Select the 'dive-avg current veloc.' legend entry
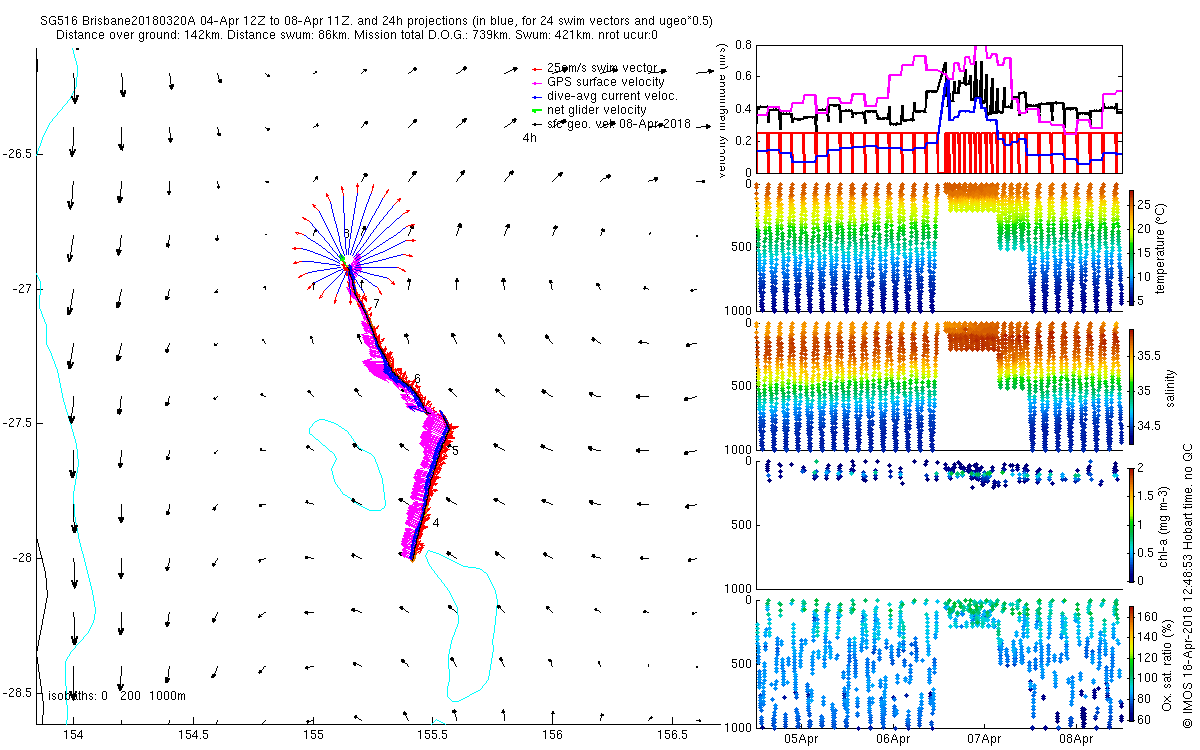This screenshot has height=750, width=1200. pyautogui.click(x=604, y=95)
